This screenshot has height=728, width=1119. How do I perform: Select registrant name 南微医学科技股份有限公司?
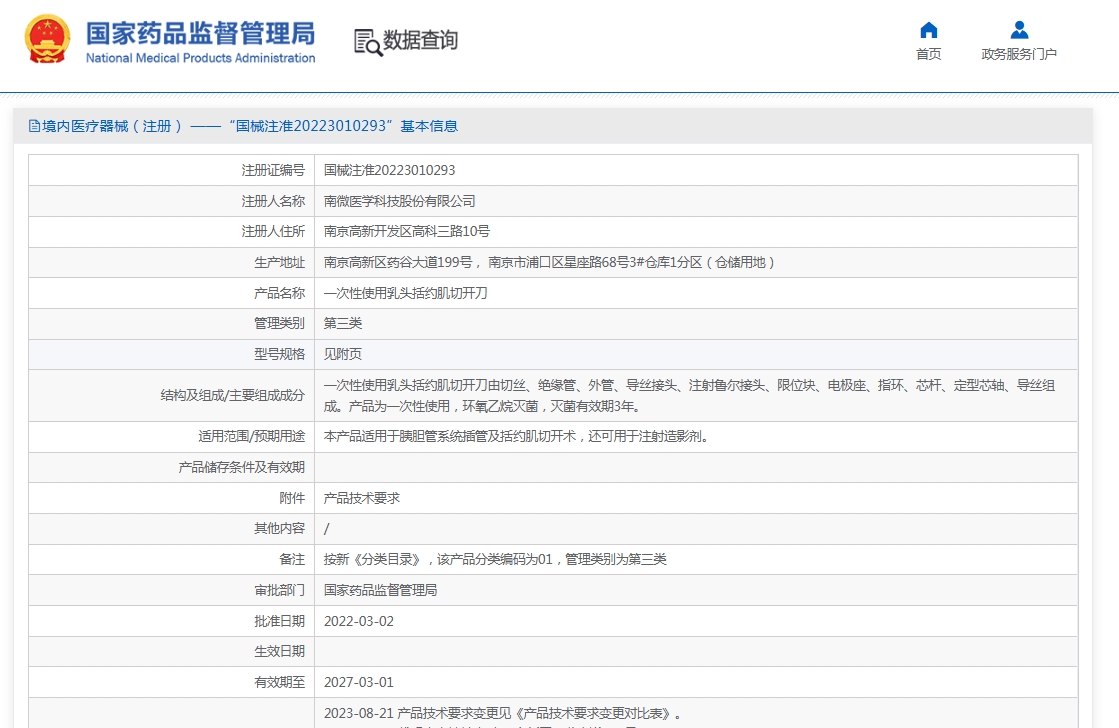pyautogui.click(x=400, y=201)
